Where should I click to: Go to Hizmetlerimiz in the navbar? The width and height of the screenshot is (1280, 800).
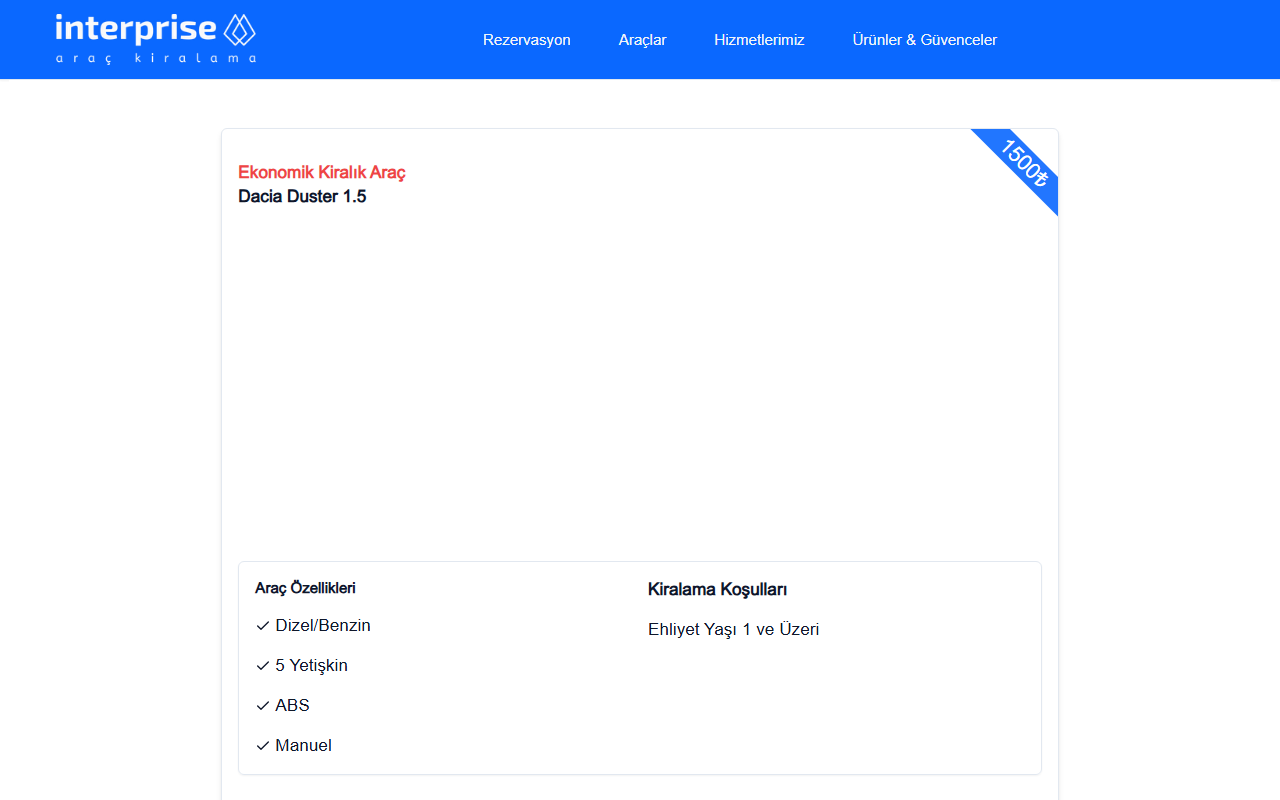coord(759,40)
